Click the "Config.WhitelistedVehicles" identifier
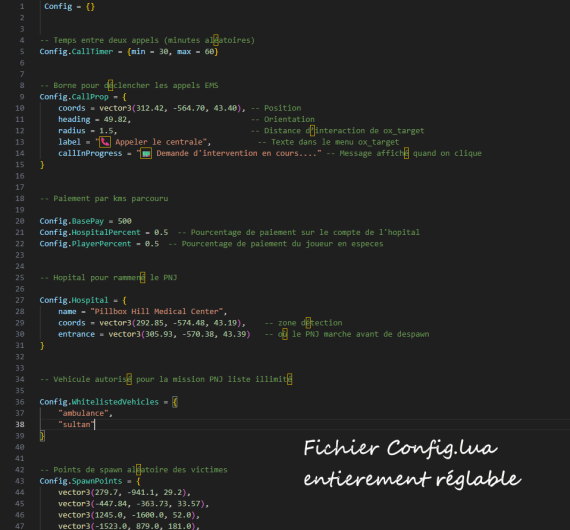The height and width of the screenshot is (530, 570). point(99,402)
